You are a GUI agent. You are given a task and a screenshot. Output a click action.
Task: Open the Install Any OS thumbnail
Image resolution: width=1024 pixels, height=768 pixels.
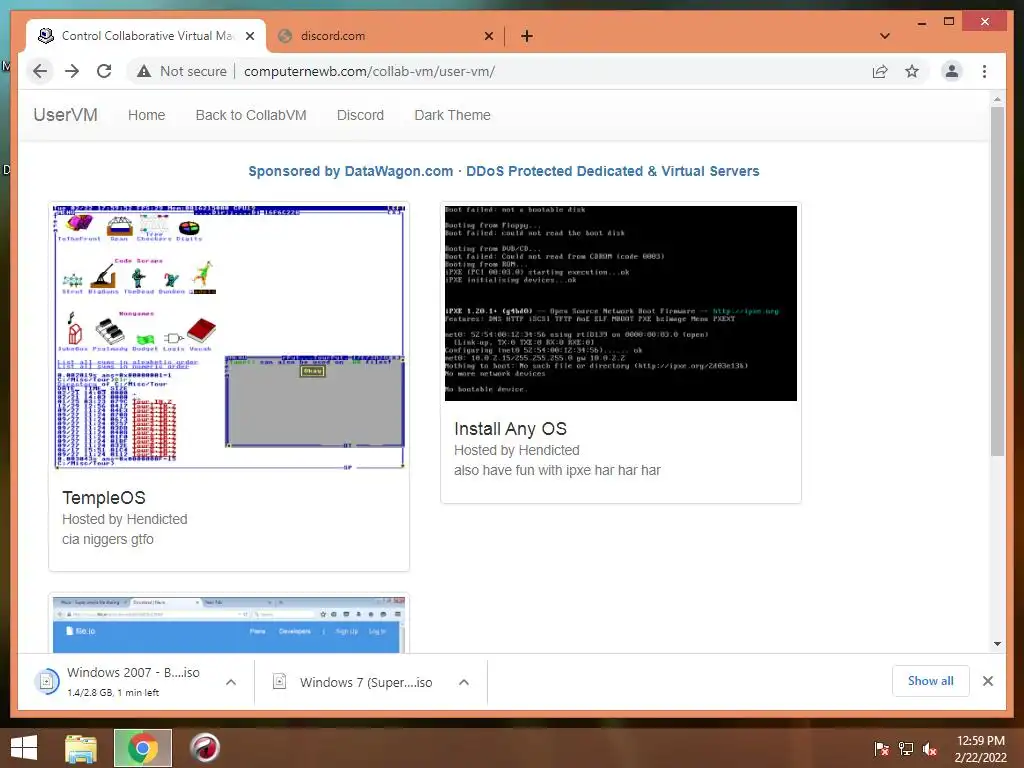point(620,303)
